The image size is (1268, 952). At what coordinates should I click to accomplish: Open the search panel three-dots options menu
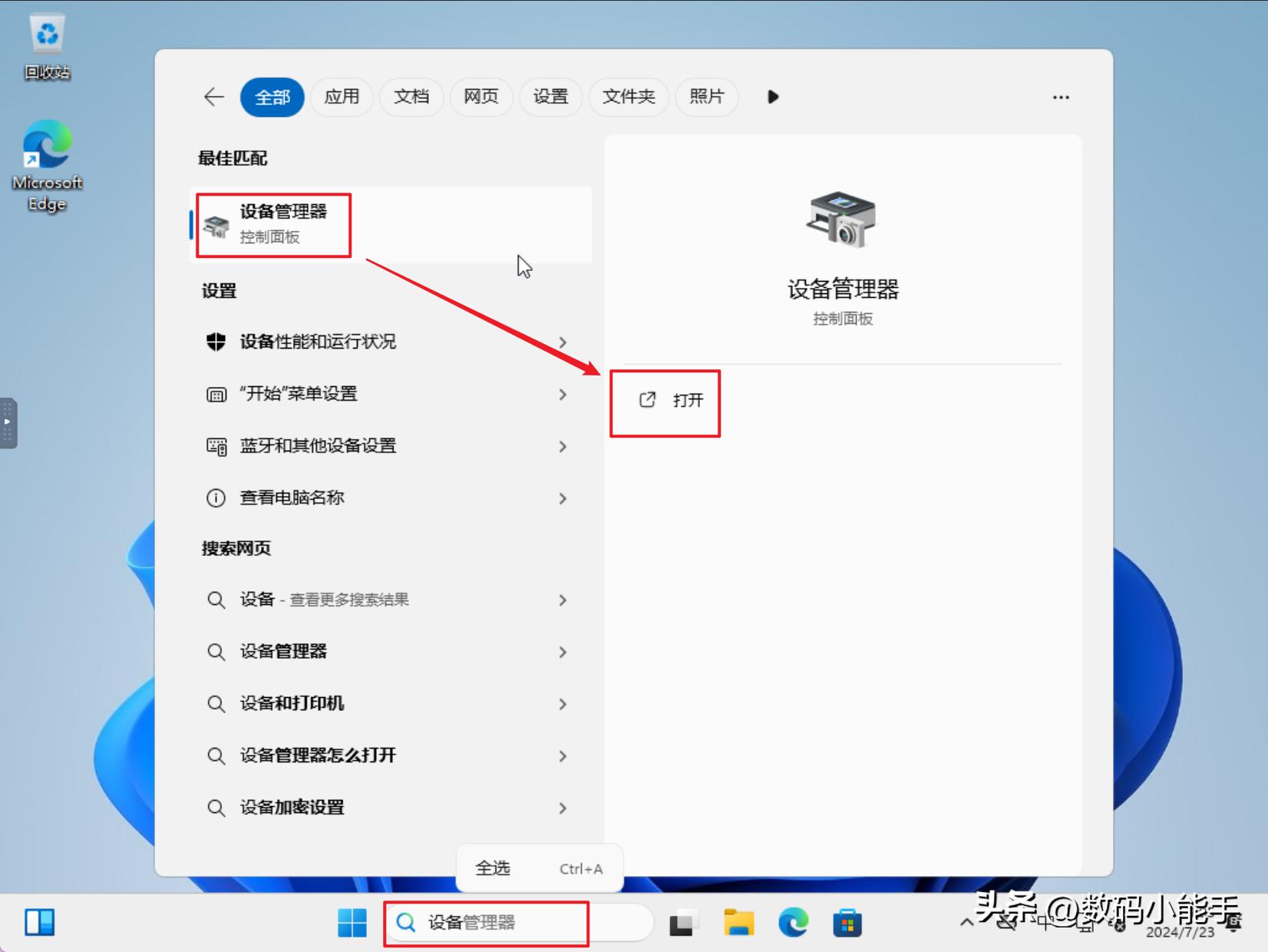(1061, 98)
